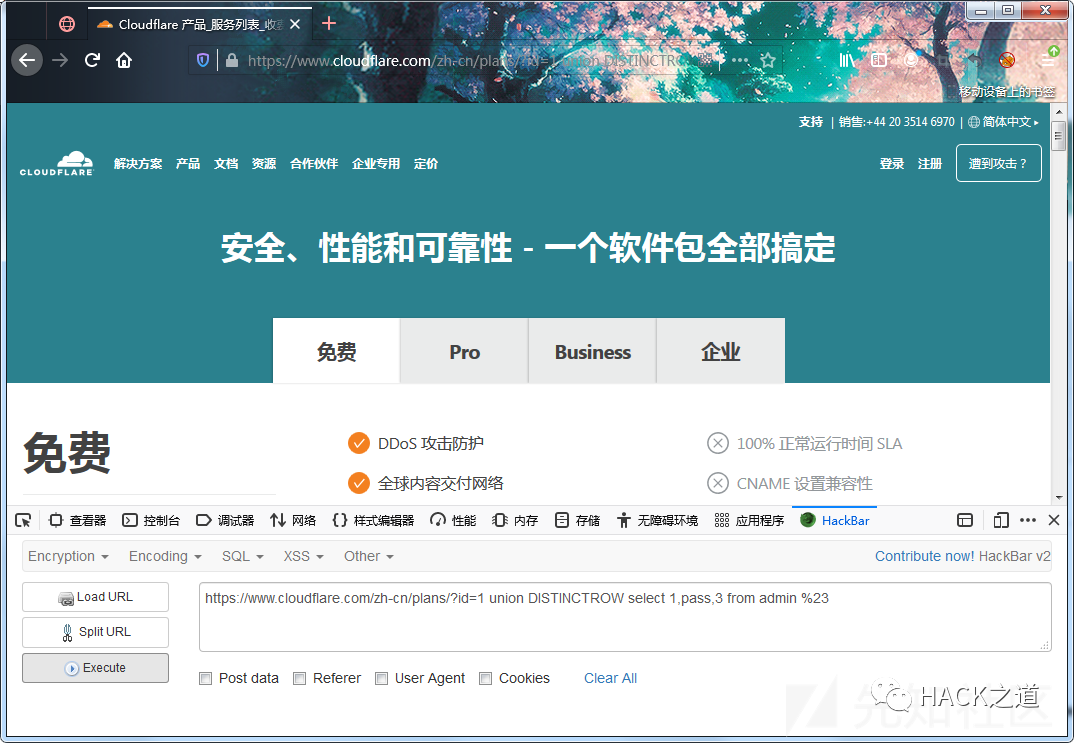
Task: Select the Pro plan tab
Action: [x=464, y=351]
